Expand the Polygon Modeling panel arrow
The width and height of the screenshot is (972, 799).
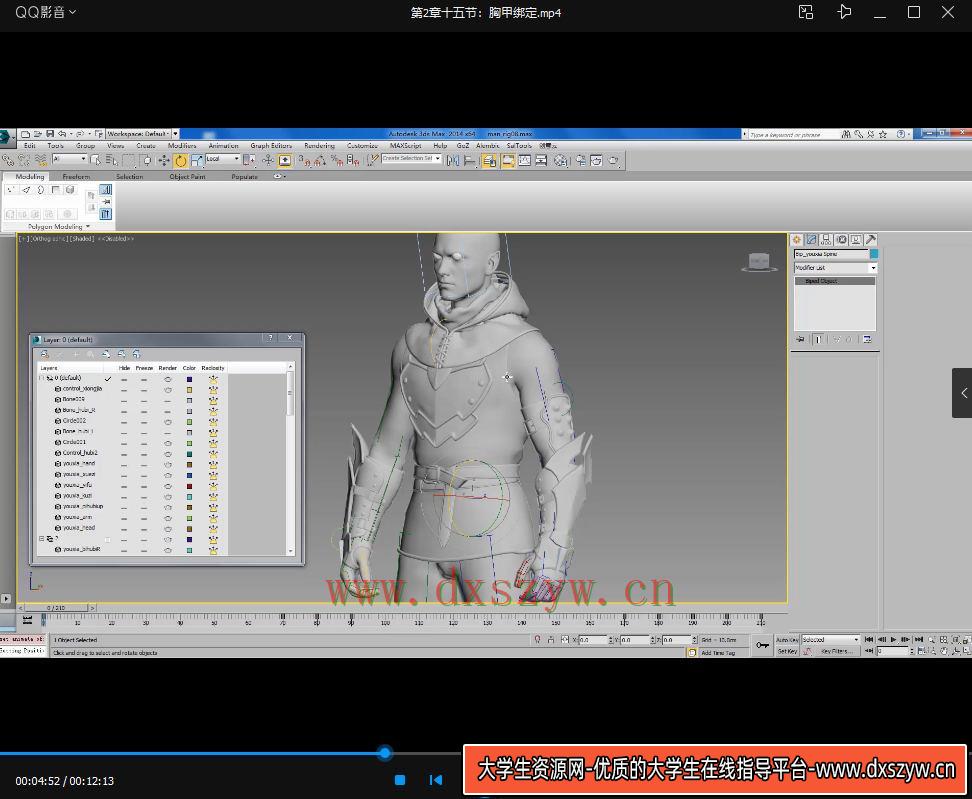click(88, 226)
